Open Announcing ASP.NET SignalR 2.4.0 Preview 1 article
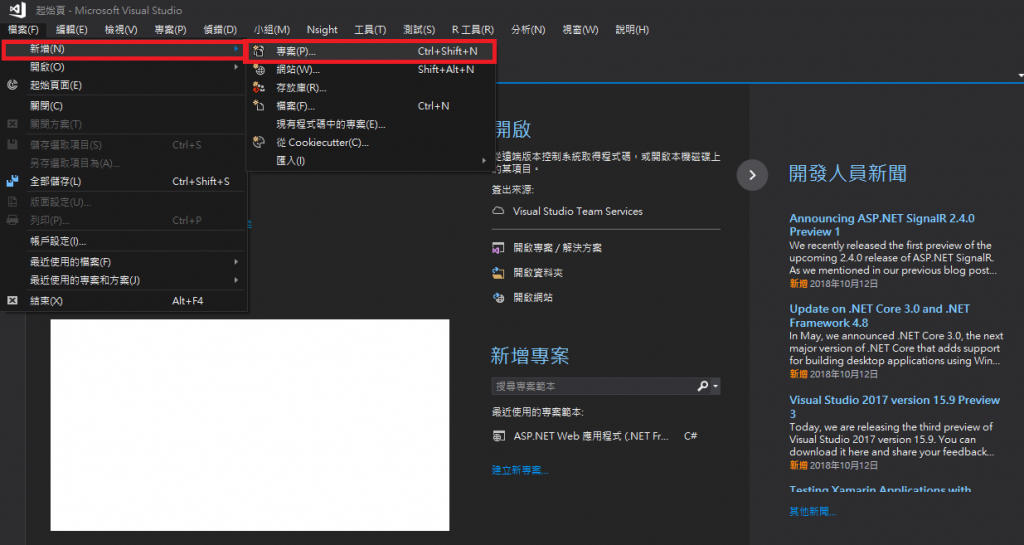 pos(882,225)
